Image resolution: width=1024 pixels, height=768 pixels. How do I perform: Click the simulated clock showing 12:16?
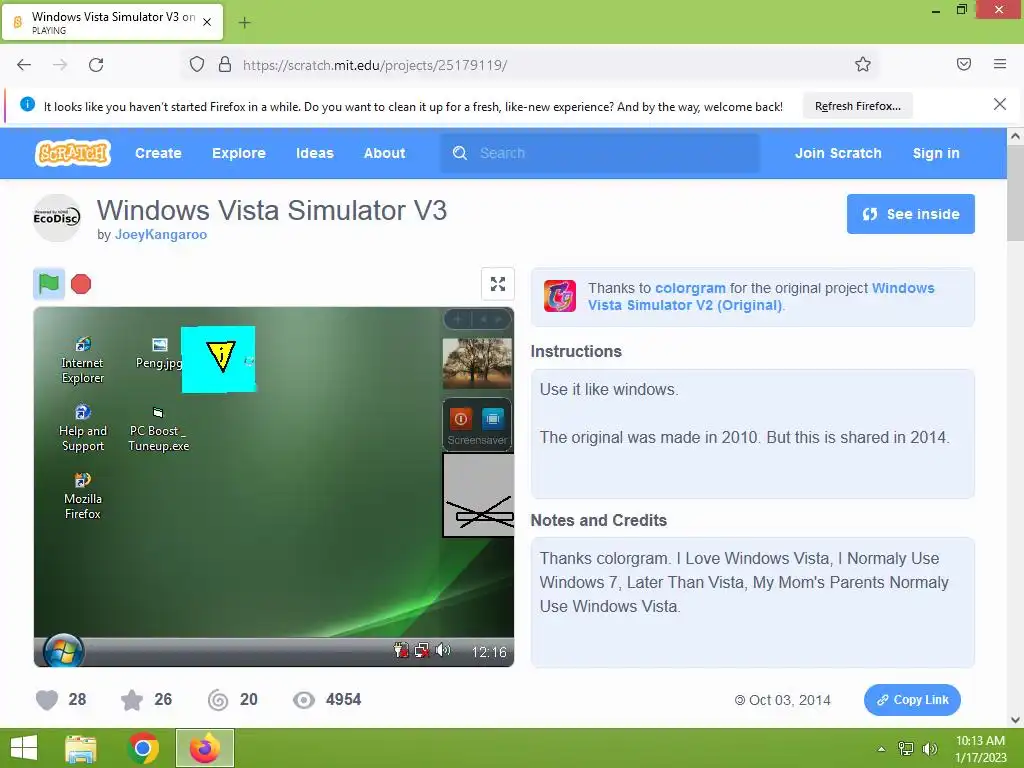tap(489, 652)
